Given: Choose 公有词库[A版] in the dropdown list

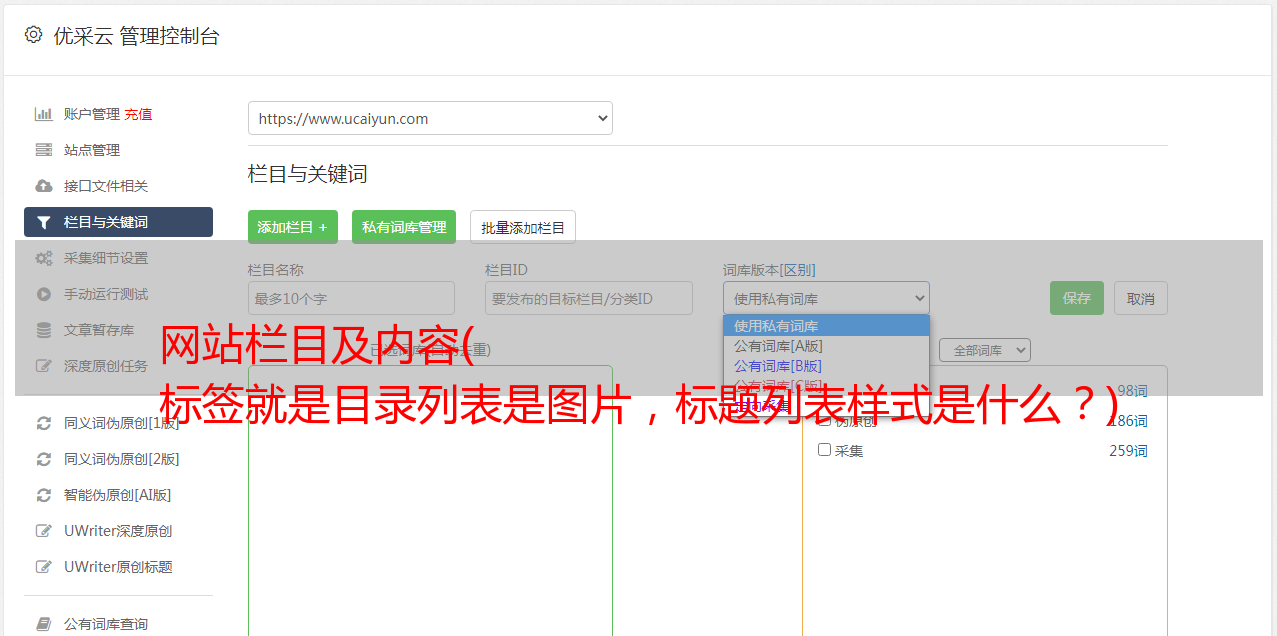Looking at the screenshot, I should click(826, 346).
